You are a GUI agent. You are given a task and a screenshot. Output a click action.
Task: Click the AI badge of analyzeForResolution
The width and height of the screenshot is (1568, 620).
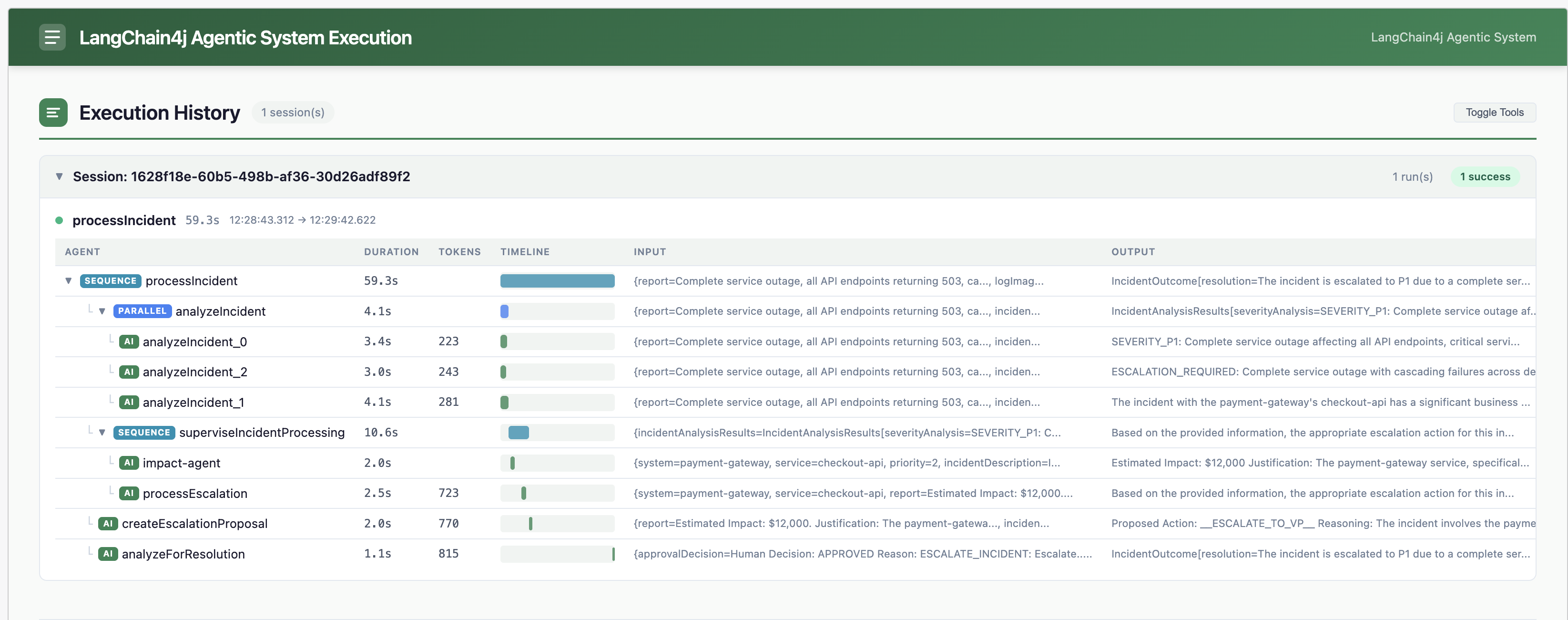pyautogui.click(x=108, y=554)
